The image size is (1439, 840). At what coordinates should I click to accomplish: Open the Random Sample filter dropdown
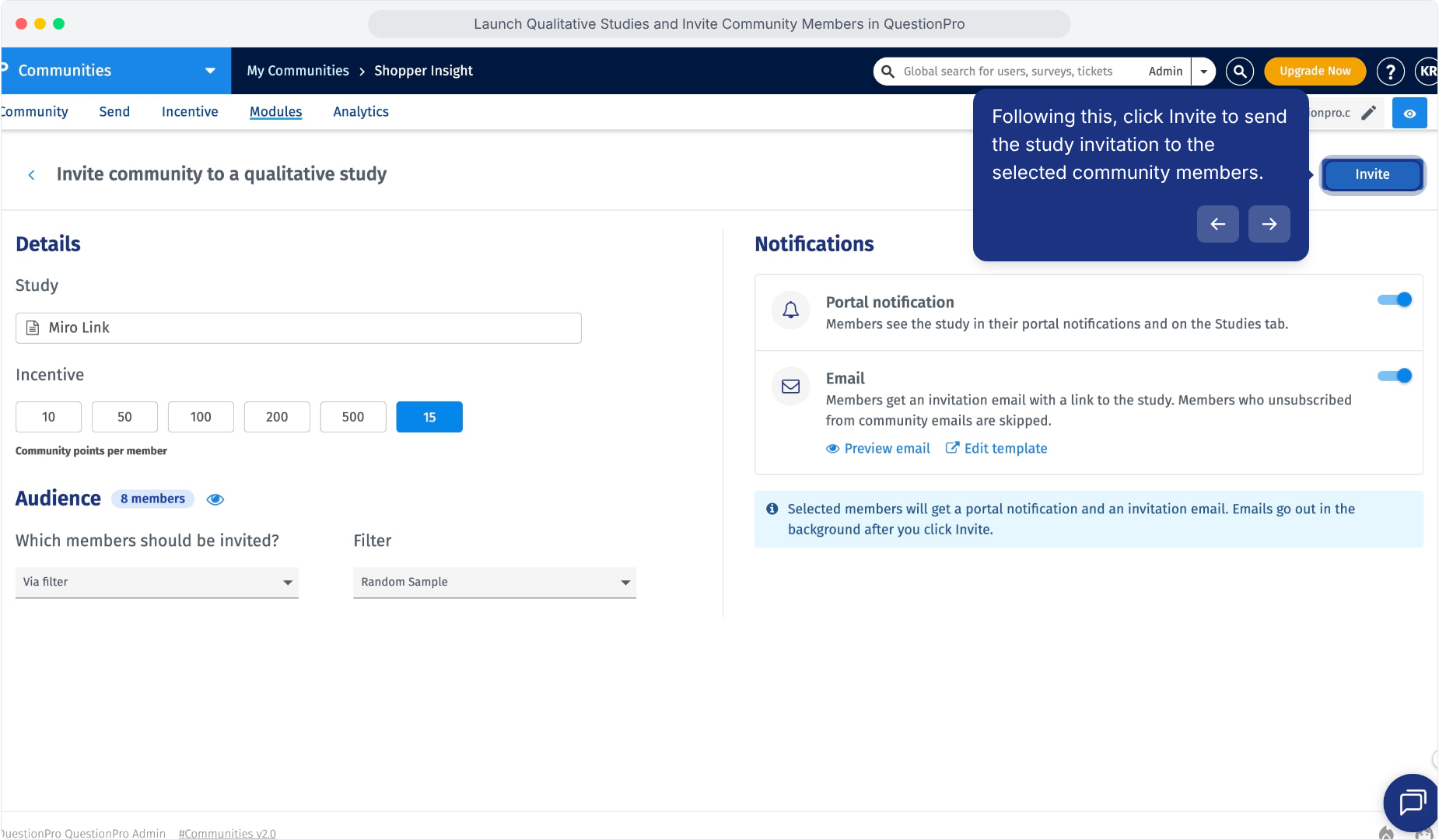pos(495,583)
